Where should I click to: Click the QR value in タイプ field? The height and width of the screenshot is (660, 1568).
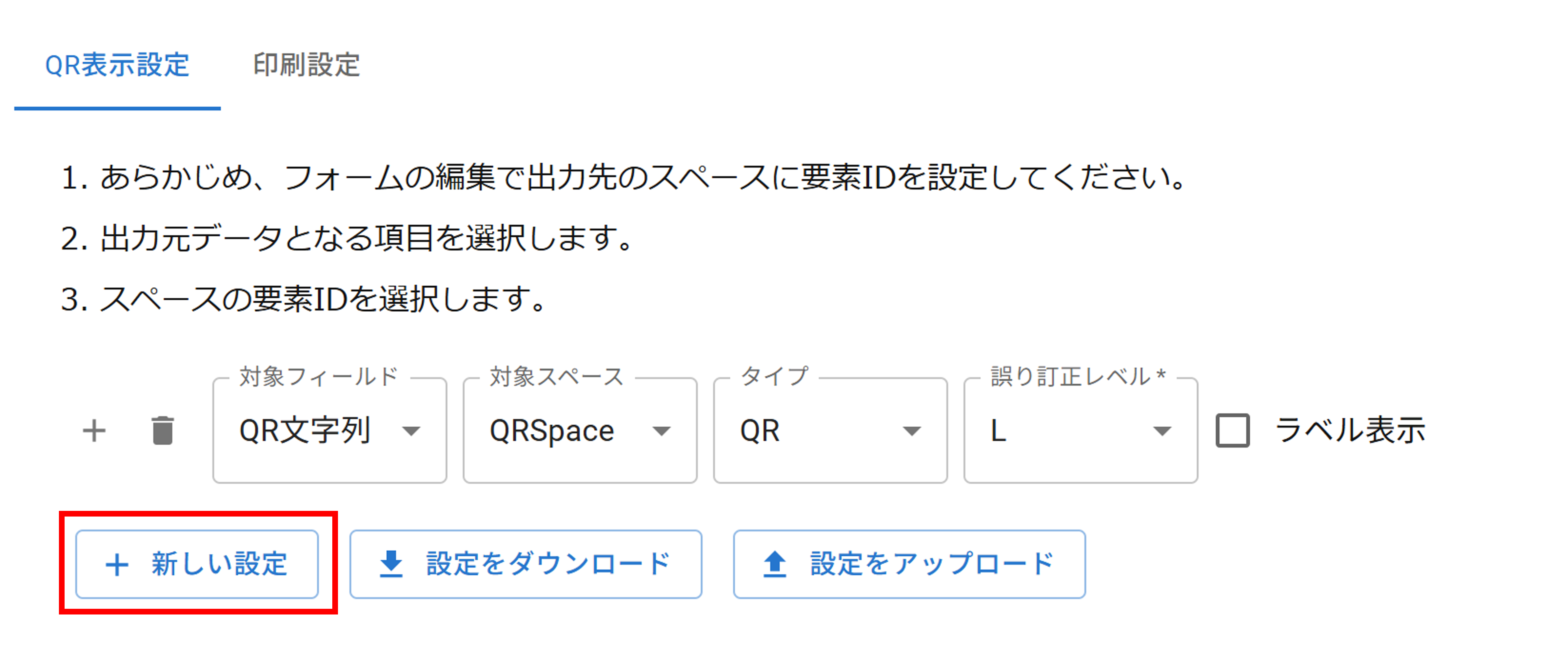click(x=760, y=431)
